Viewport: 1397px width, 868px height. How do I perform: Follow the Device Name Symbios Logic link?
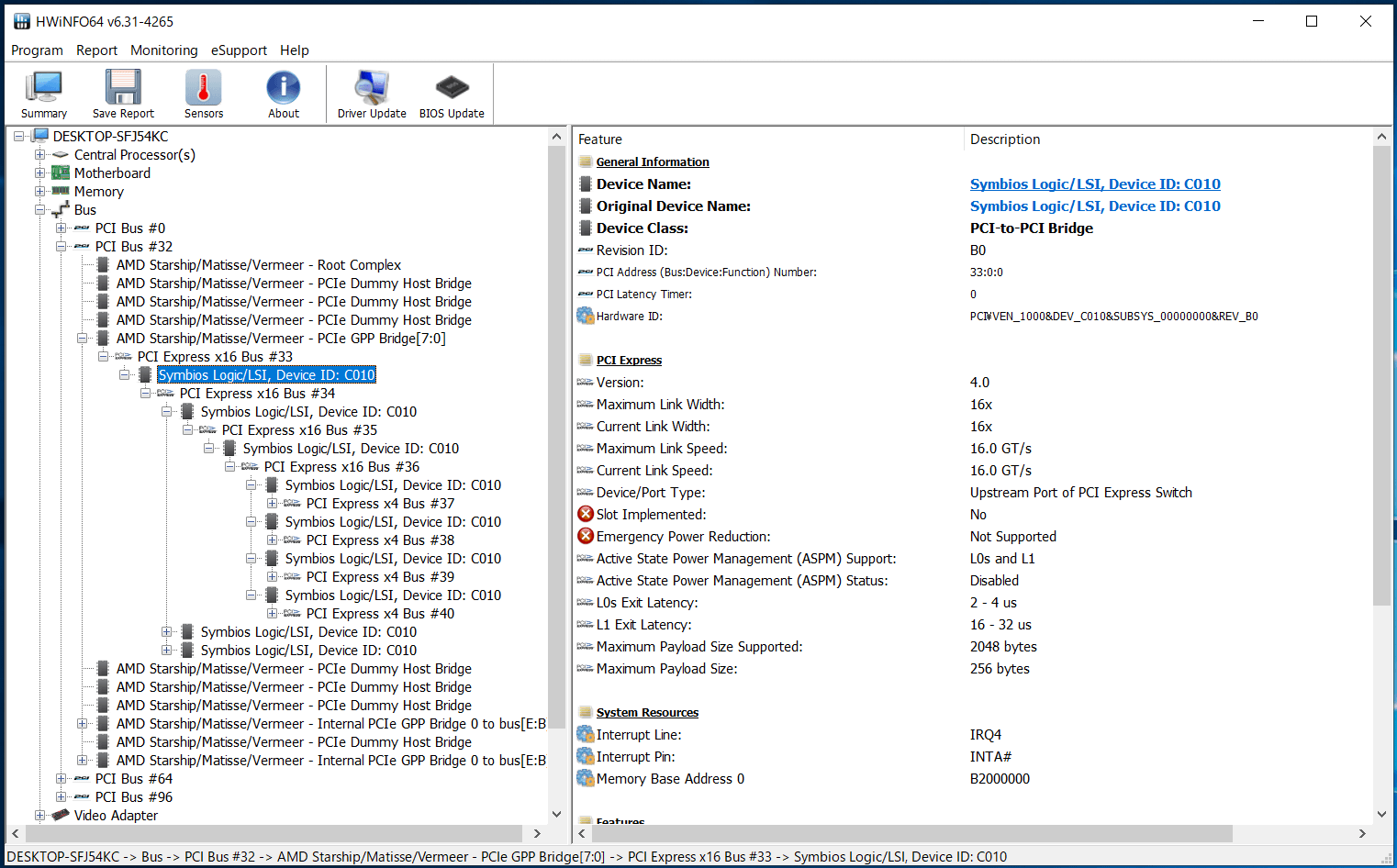[x=1095, y=184]
